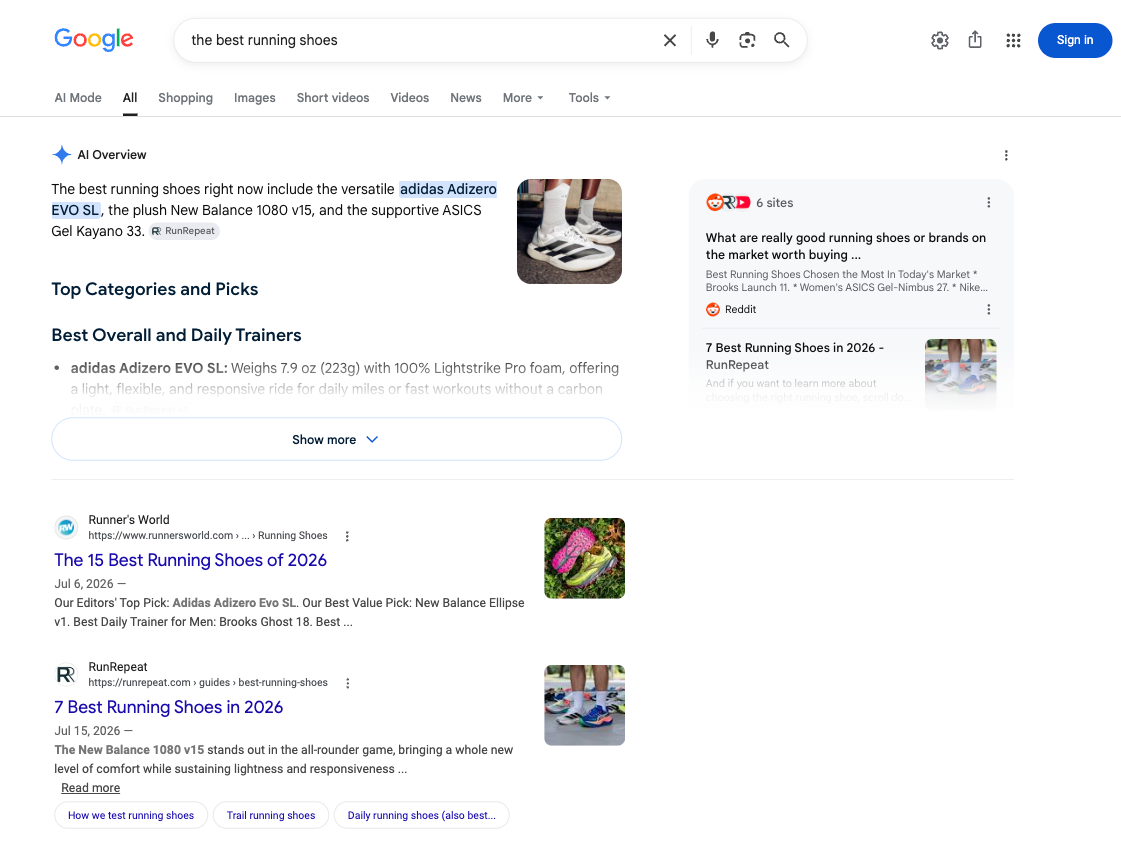
Task: Click the Sign in button
Action: pos(1075,40)
